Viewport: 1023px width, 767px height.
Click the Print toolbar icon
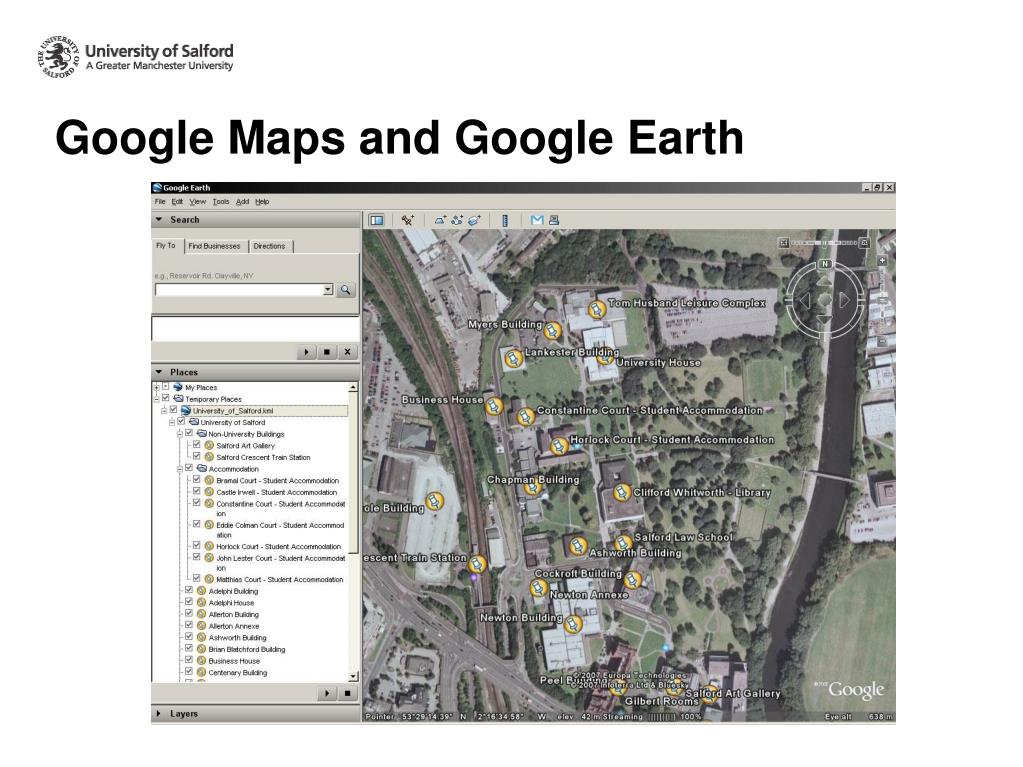[554, 220]
